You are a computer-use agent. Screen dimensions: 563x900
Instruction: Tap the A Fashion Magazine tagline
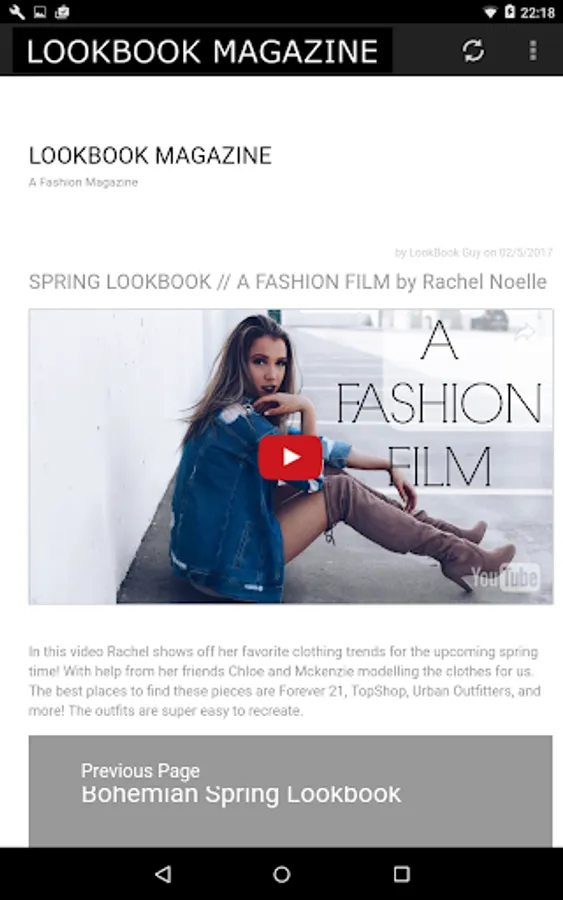83,183
